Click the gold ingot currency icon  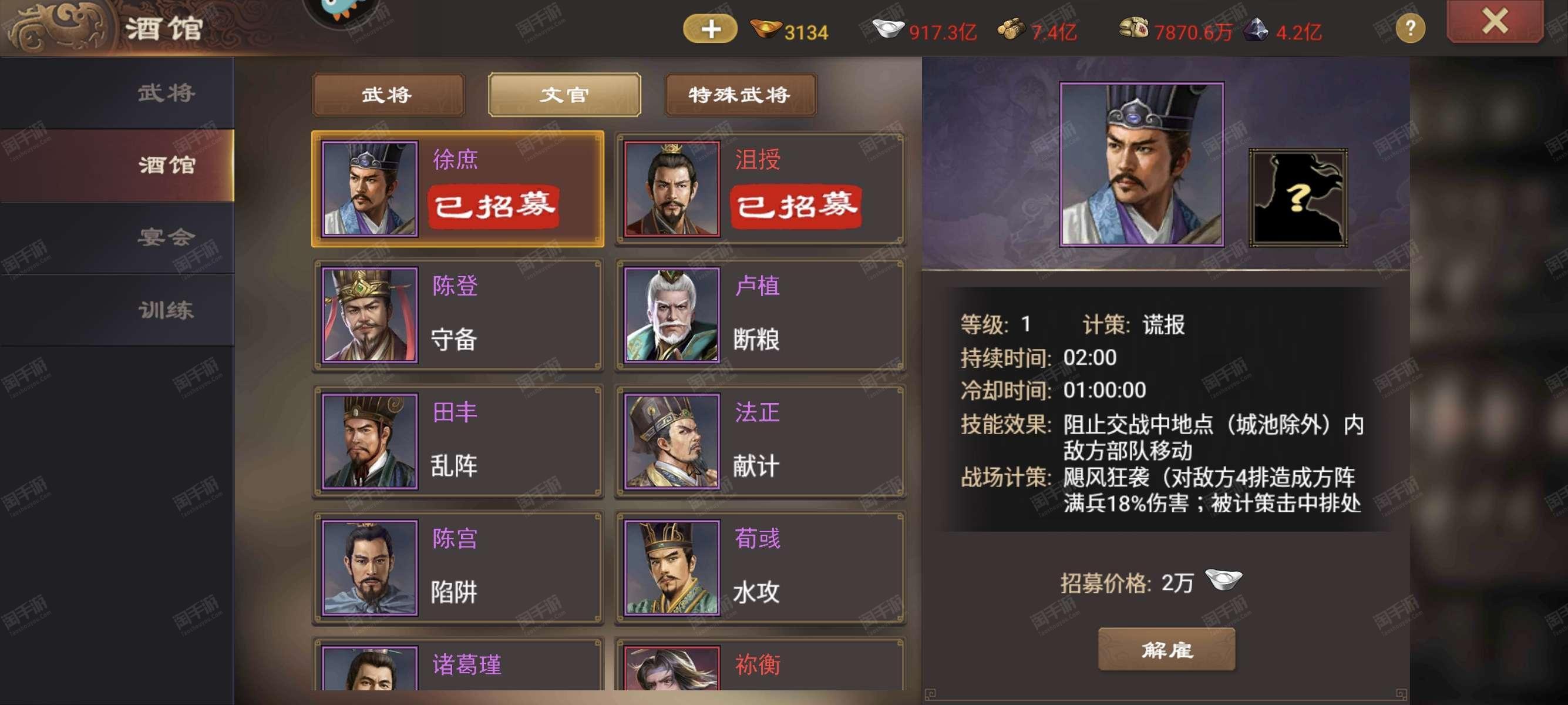pyautogui.click(x=766, y=29)
